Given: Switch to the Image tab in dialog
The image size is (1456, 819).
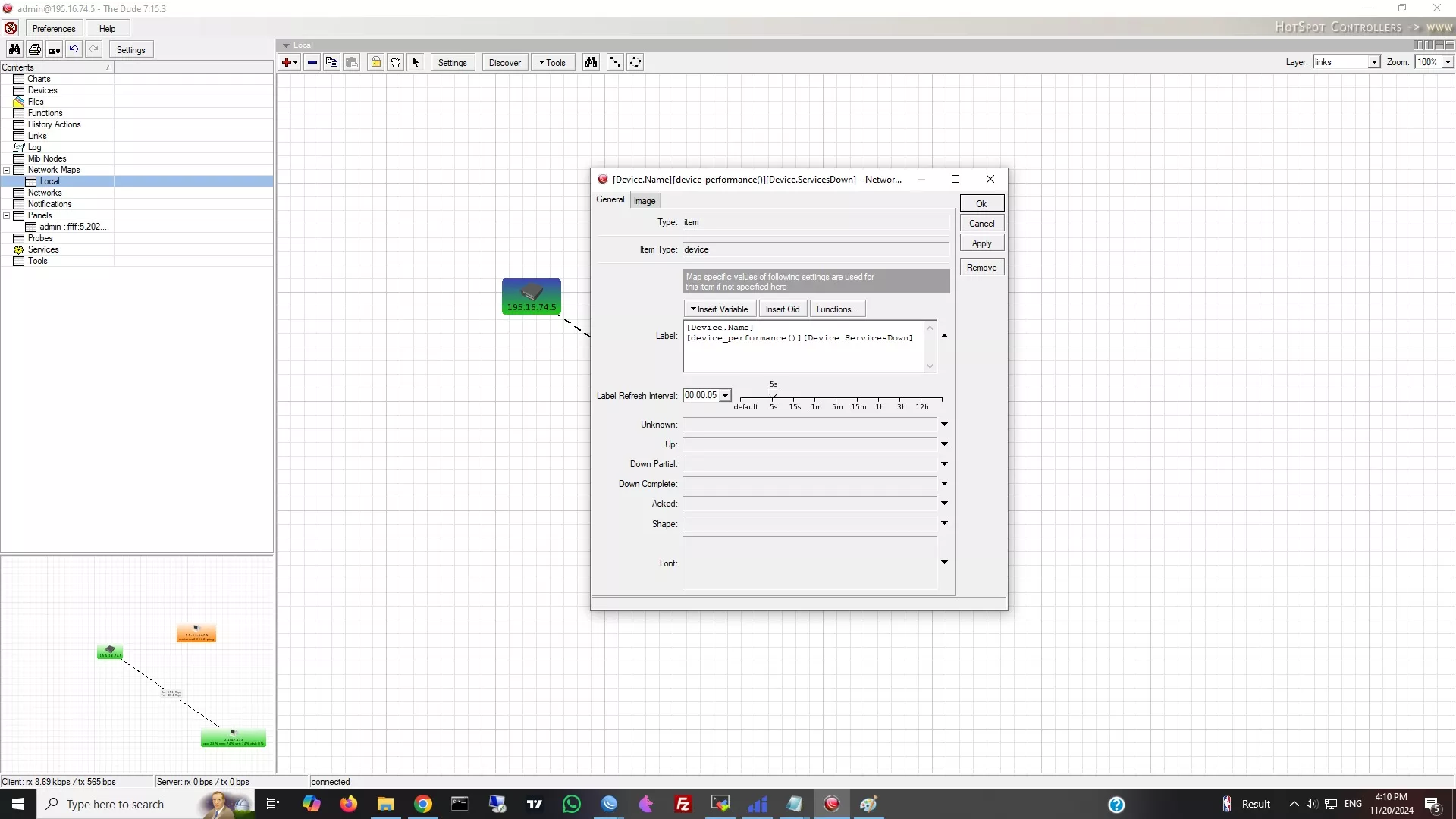Looking at the screenshot, I should (645, 200).
